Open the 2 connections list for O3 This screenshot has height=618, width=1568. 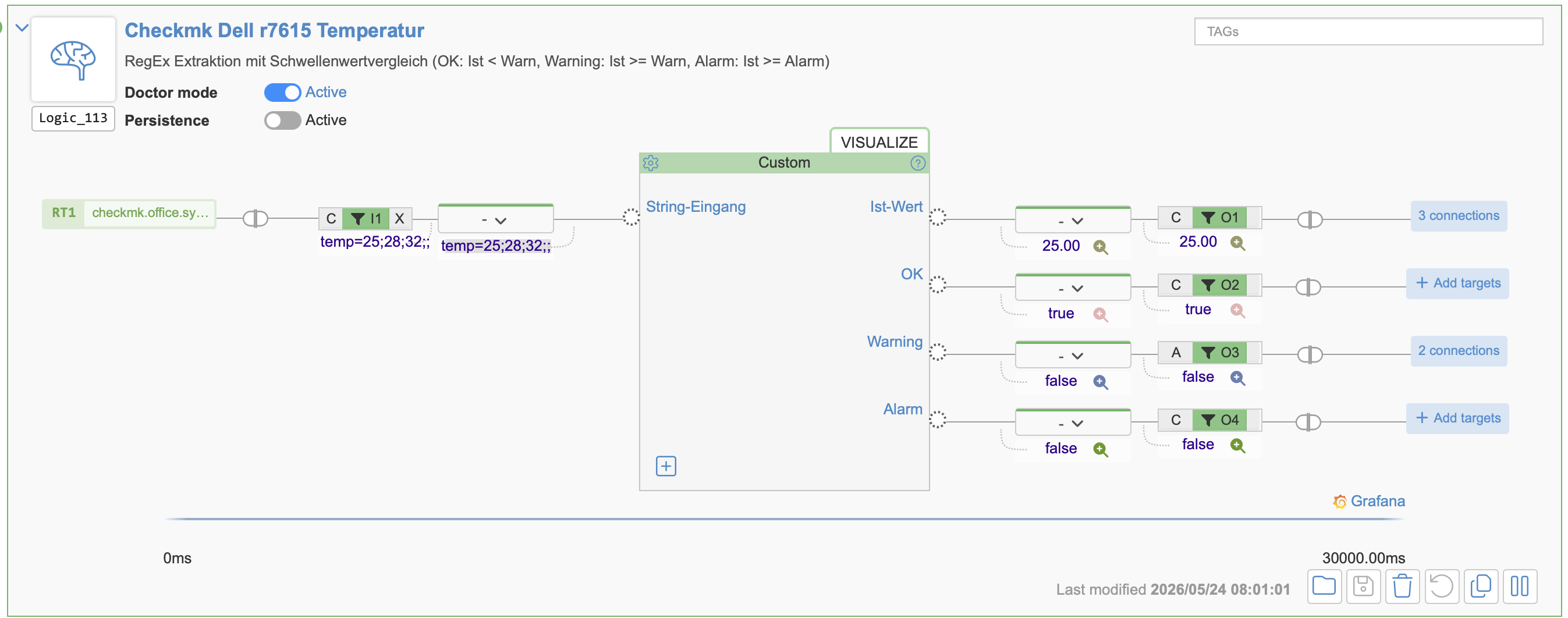(1459, 351)
